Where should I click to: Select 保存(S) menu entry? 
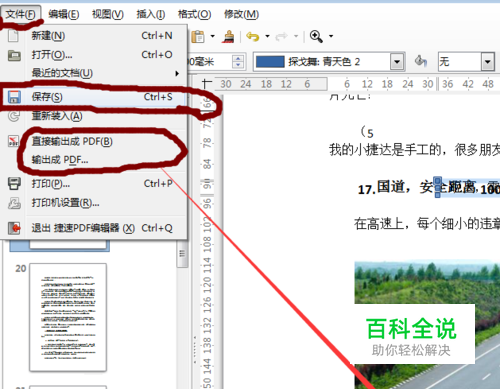tap(93, 97)
